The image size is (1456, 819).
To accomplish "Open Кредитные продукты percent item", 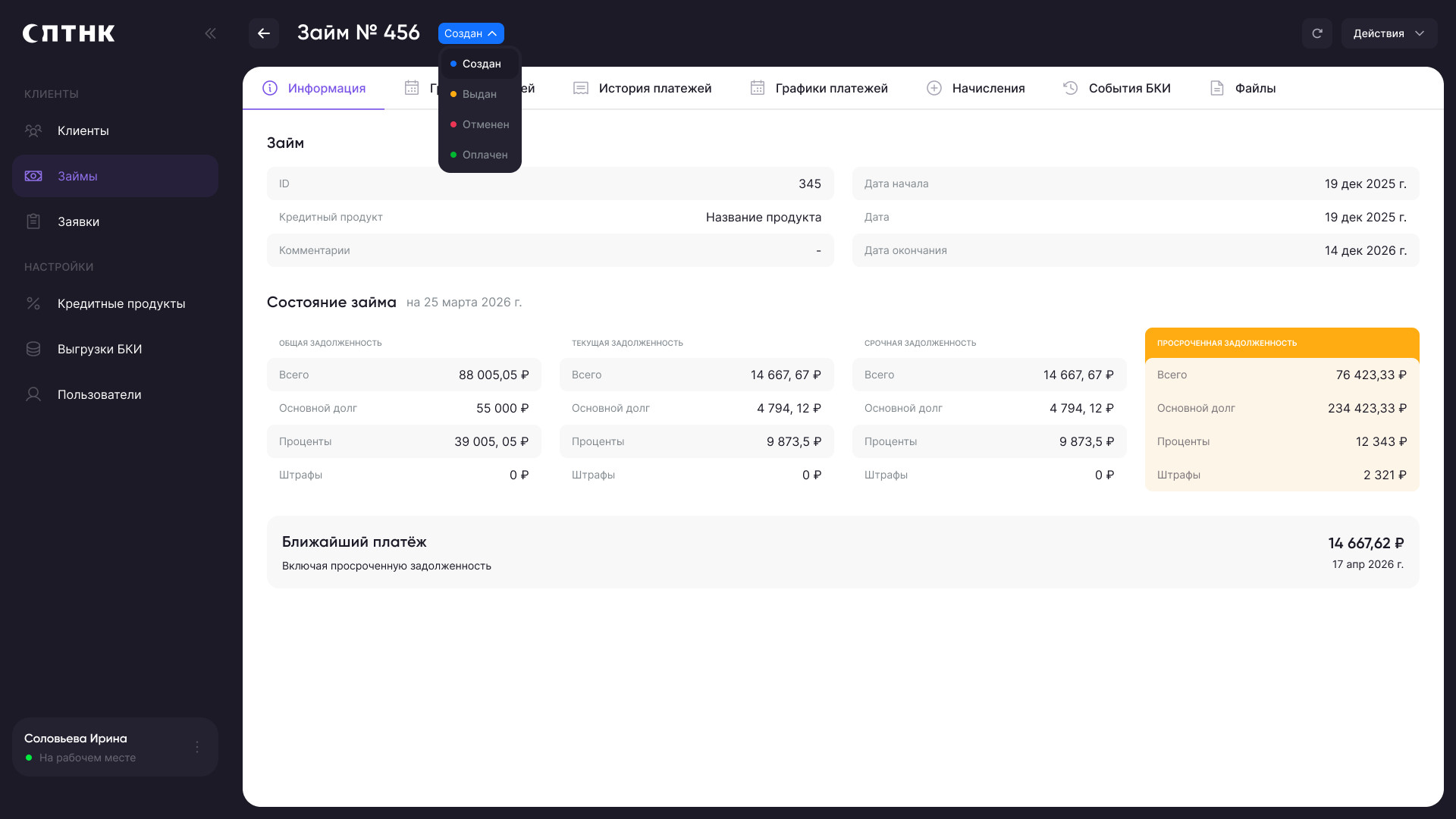I will point(115,303).
